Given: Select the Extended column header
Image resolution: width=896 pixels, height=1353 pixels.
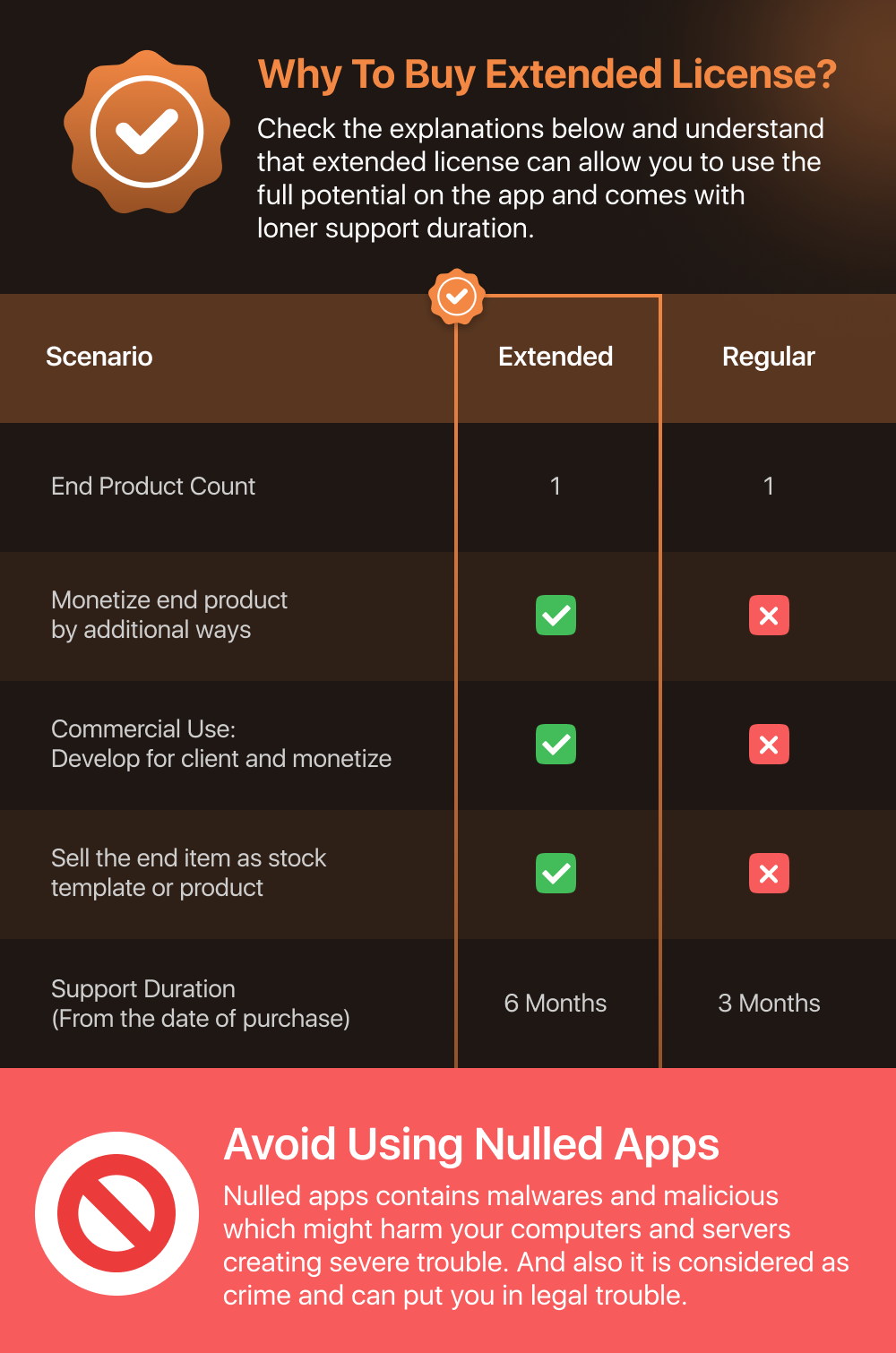Looking at the screenshot, I should 556,357.
